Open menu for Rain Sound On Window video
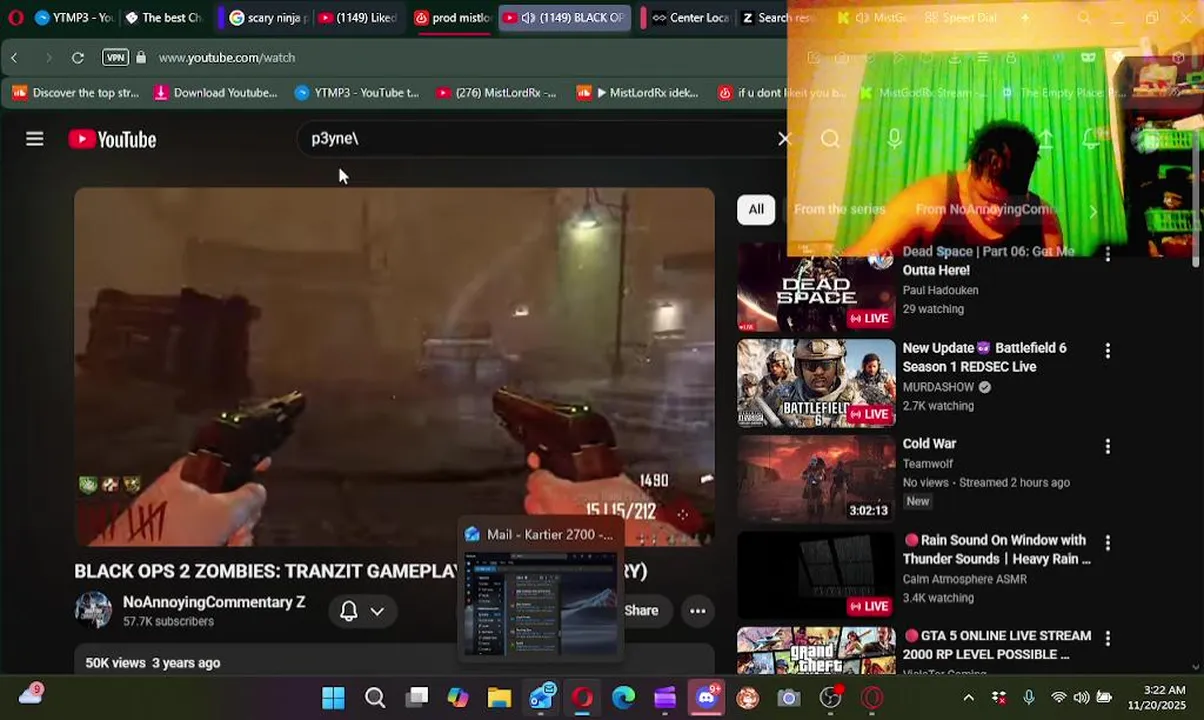The width and height of the screenshot is (1204, 720). click(1107, 543)
